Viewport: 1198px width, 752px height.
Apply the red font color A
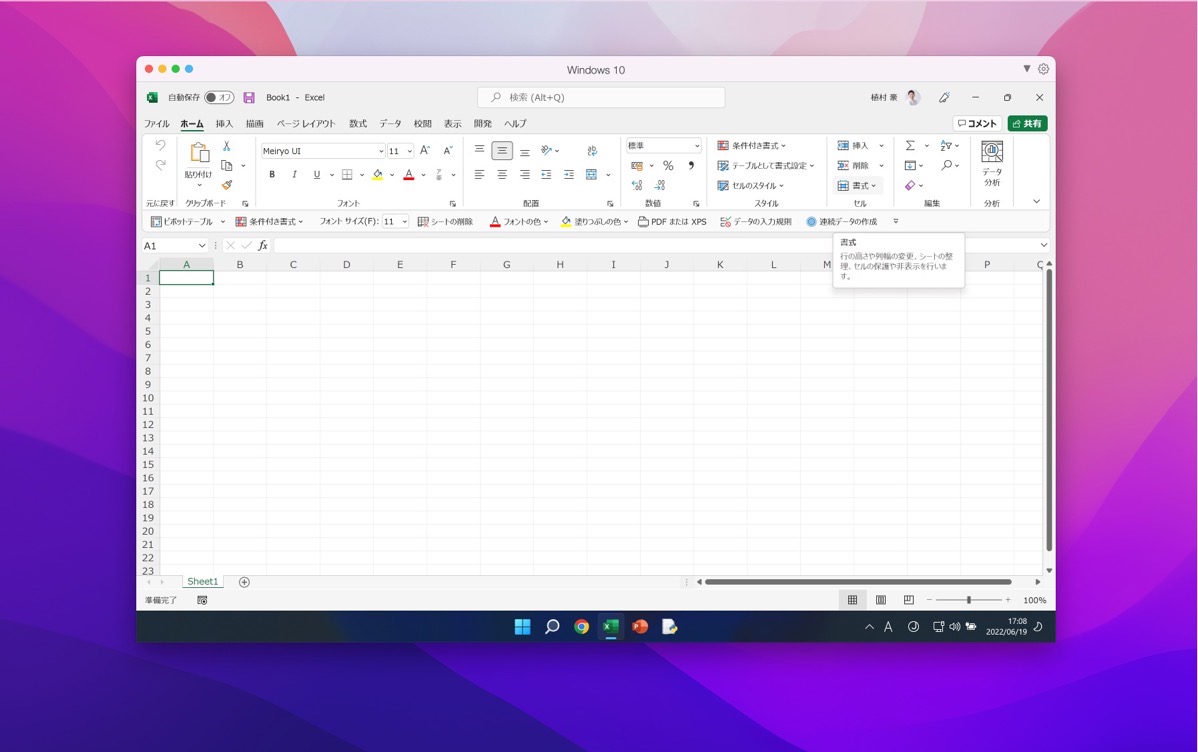click(409, 175)
